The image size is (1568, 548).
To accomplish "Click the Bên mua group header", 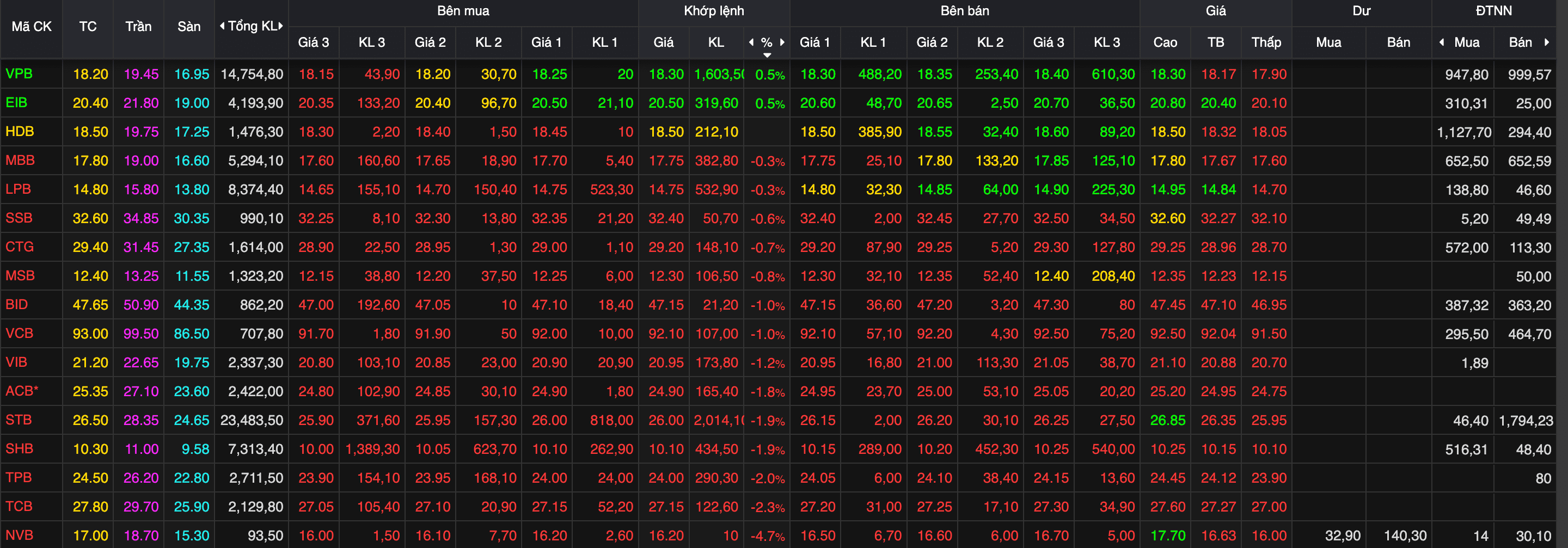I will pyautogui.click(x=463, y=11).
